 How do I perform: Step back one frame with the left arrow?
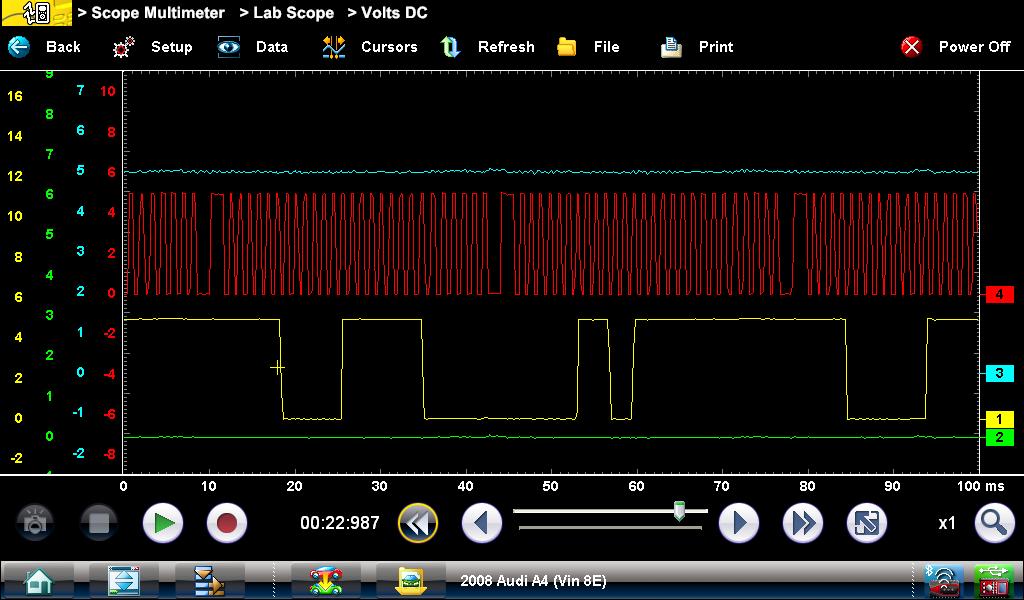[481, 523]
